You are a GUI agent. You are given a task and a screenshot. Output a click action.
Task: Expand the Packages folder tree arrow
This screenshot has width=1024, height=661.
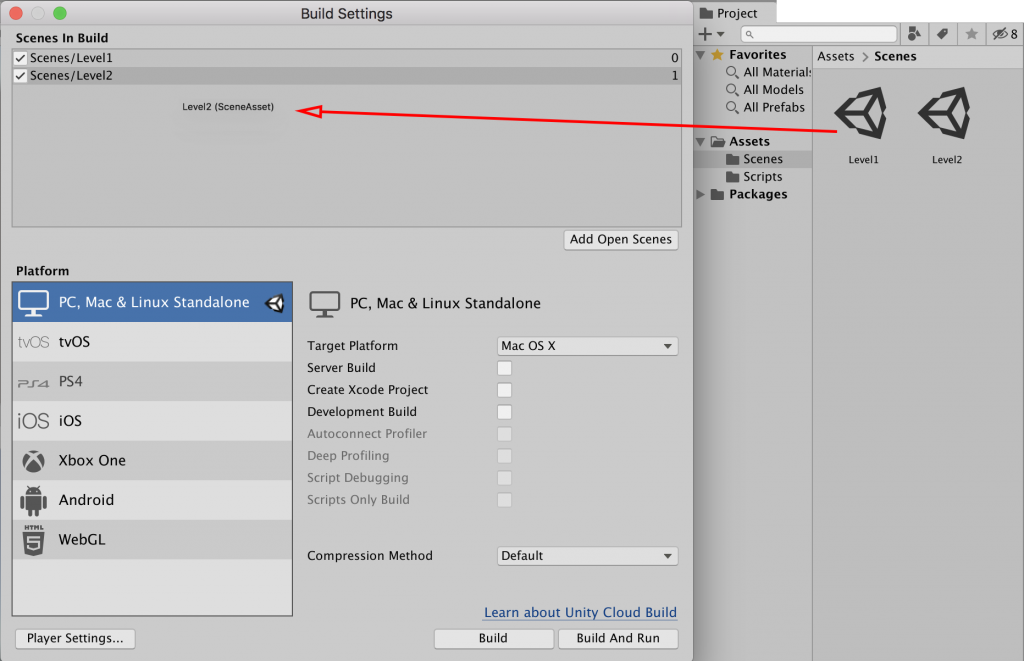[701, 194]
